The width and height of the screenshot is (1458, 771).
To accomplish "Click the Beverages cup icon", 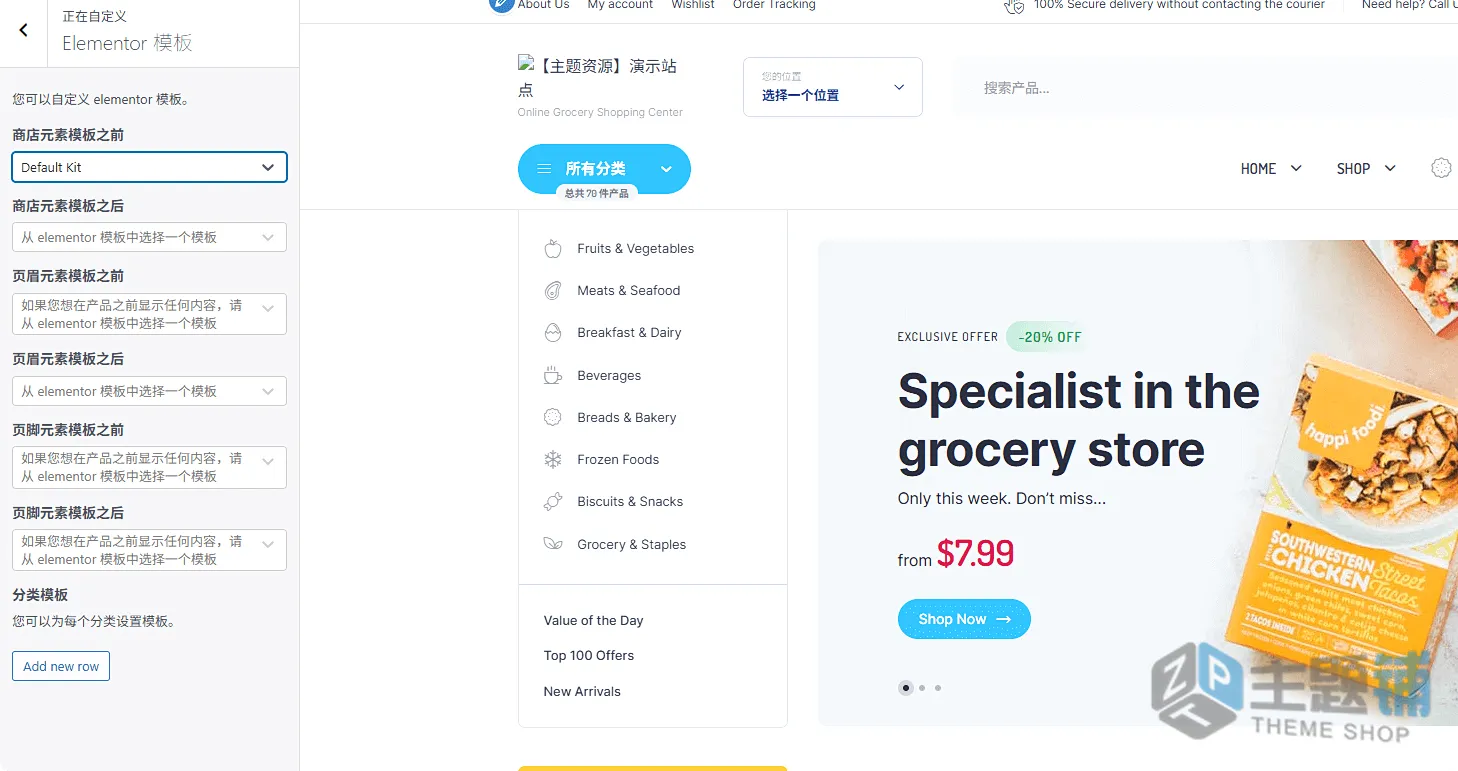I will (553, 376).
